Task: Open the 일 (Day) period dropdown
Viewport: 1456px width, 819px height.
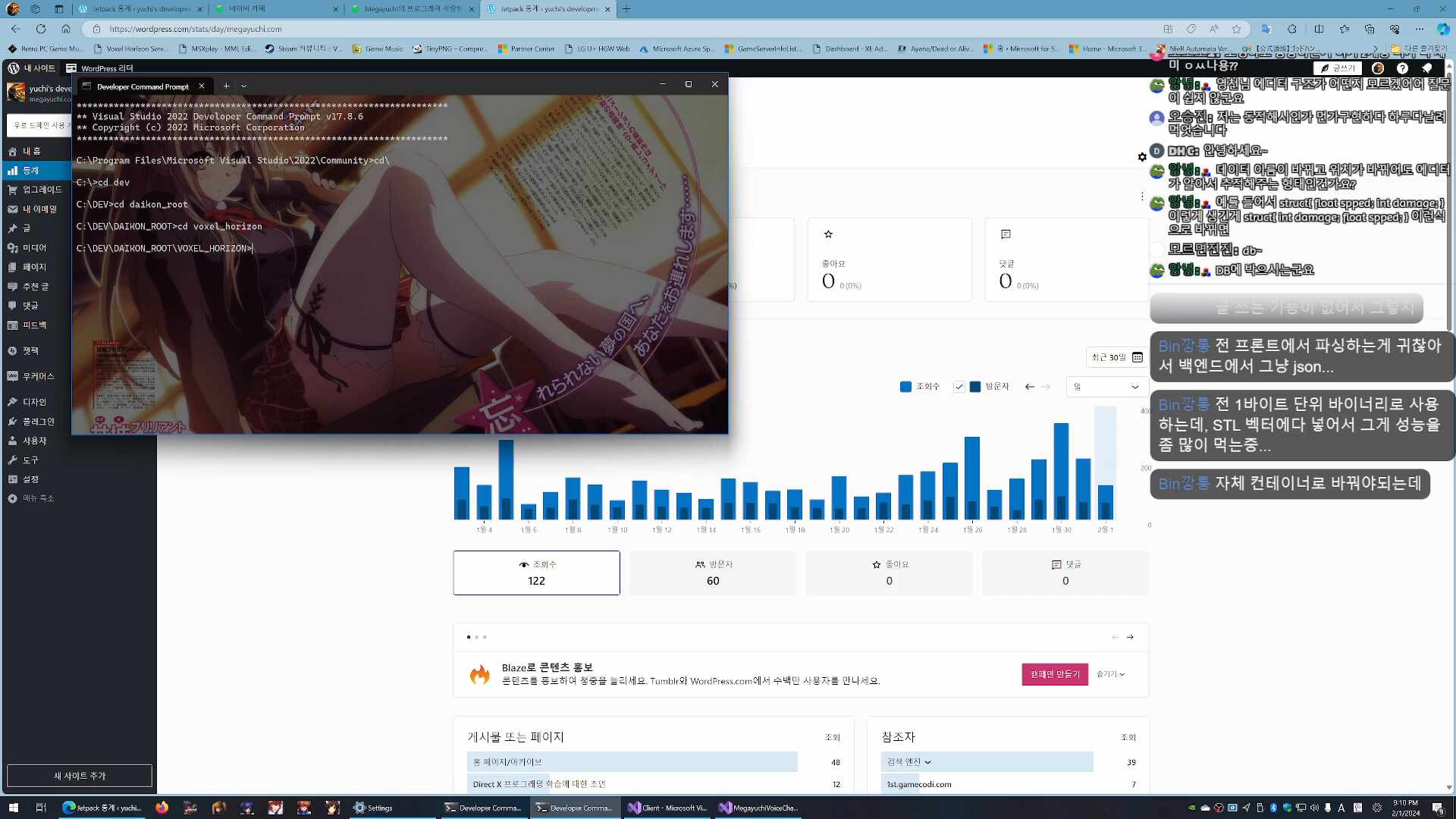Action: (1106, 387)
